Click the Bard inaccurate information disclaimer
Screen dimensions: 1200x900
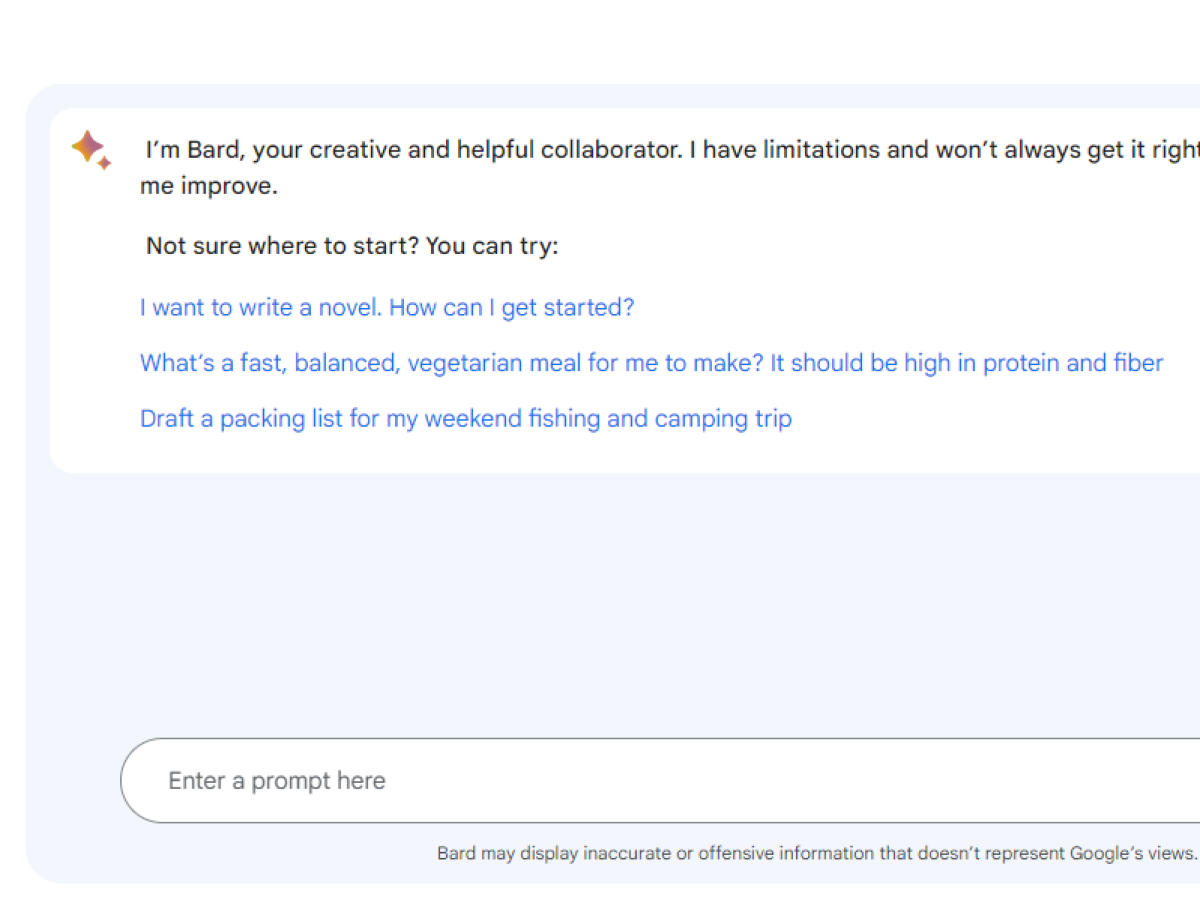point(817,853)
